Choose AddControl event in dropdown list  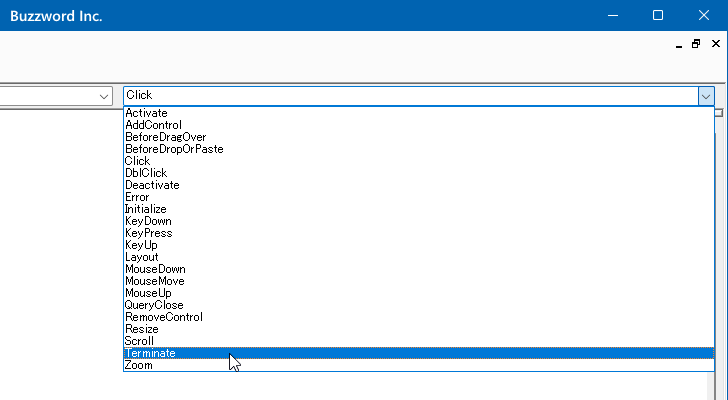(x=419, y=125)
